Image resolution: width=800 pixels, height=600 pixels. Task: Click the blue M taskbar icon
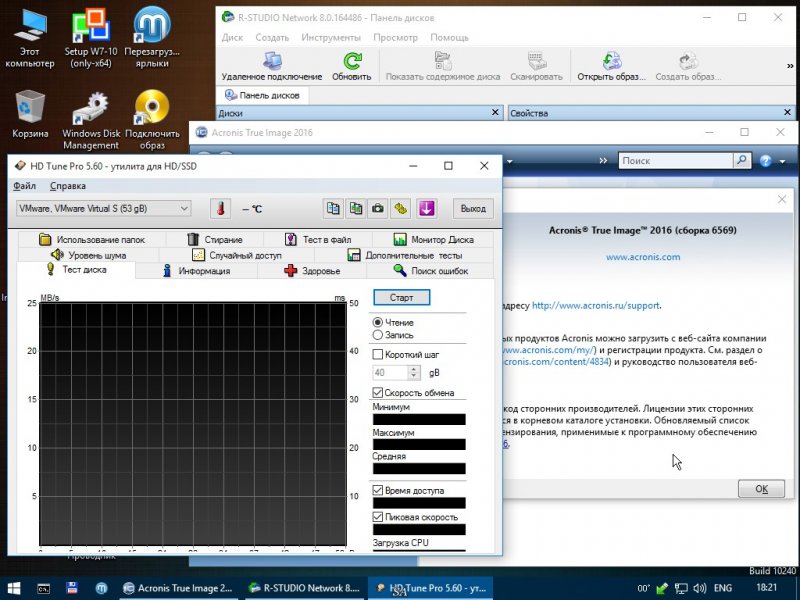click(101, 588)
